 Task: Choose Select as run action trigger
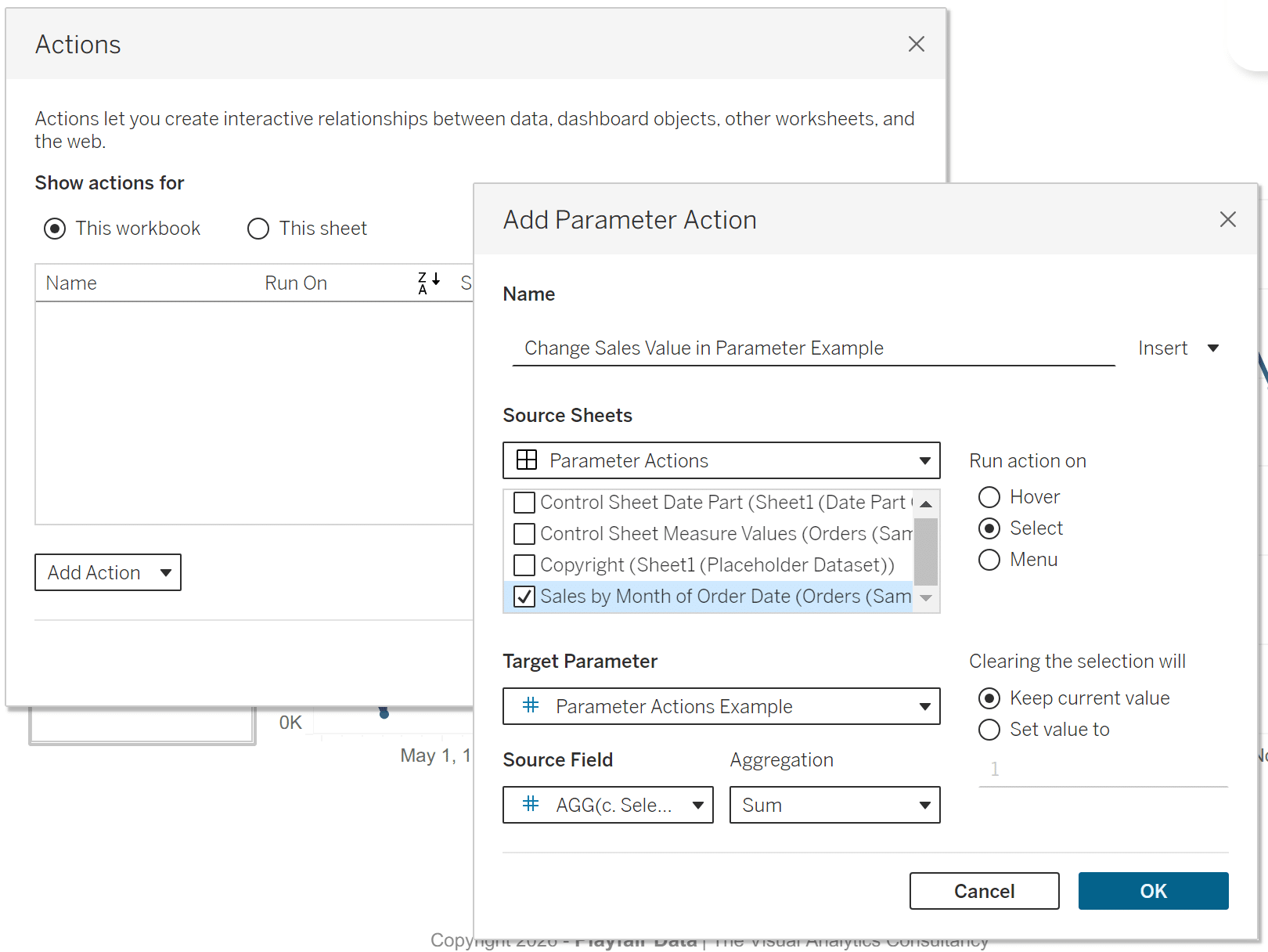pos(989,528)
